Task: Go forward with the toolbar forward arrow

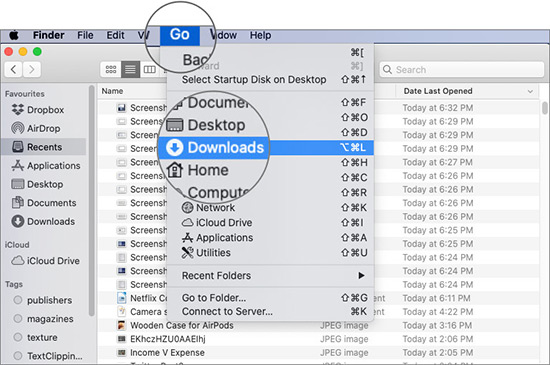Action: [x=32, y=69]
